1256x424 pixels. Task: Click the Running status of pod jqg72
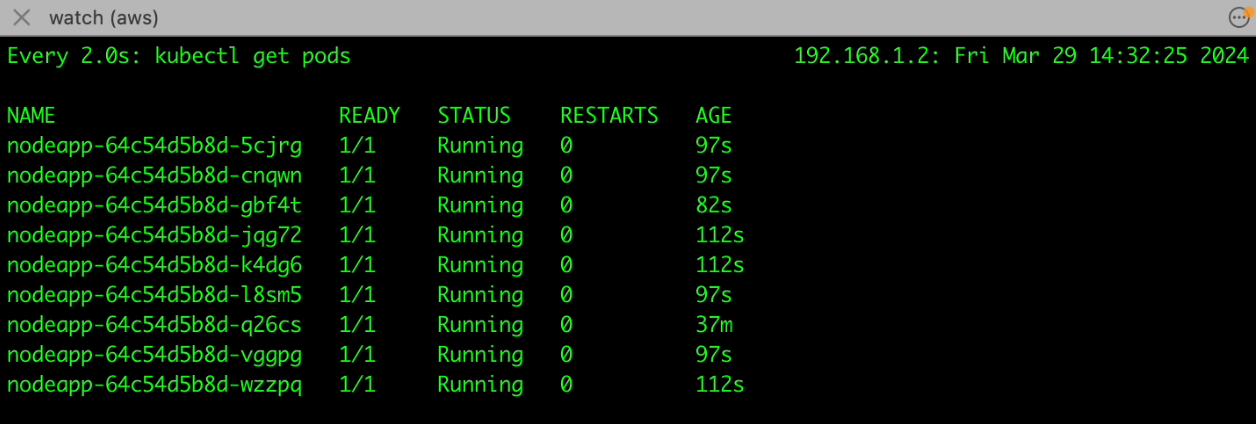480,236
